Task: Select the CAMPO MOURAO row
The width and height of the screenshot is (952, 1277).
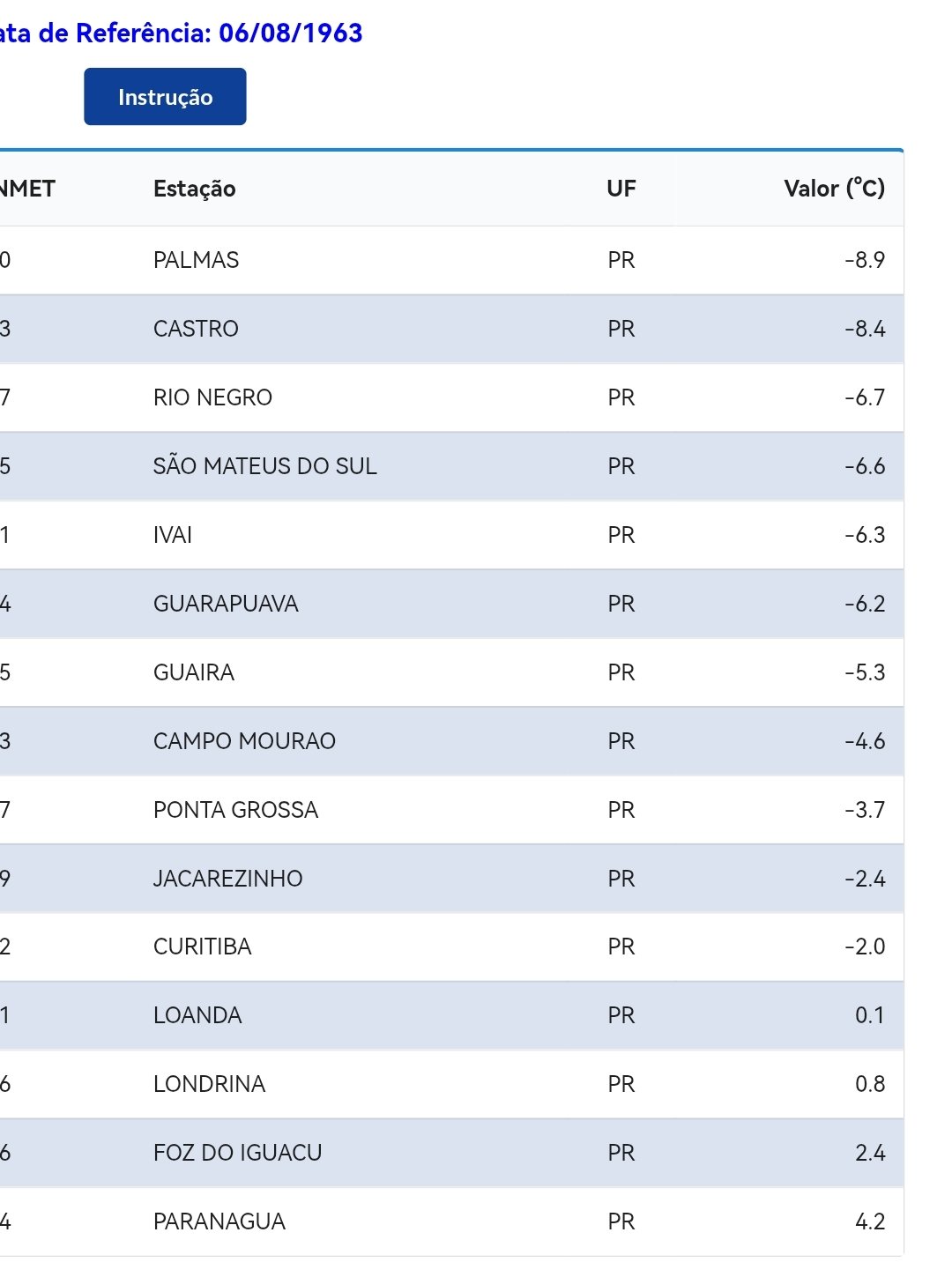Action: point(451,741)
